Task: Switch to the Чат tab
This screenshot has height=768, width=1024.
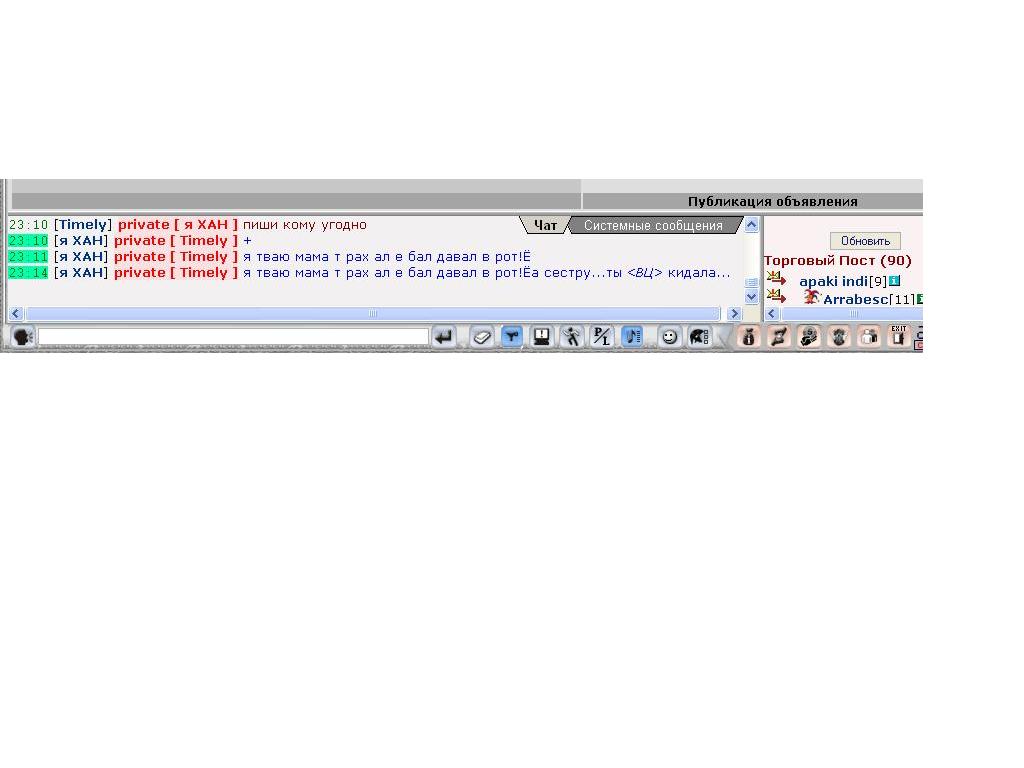Action: (x=545, y=225)
